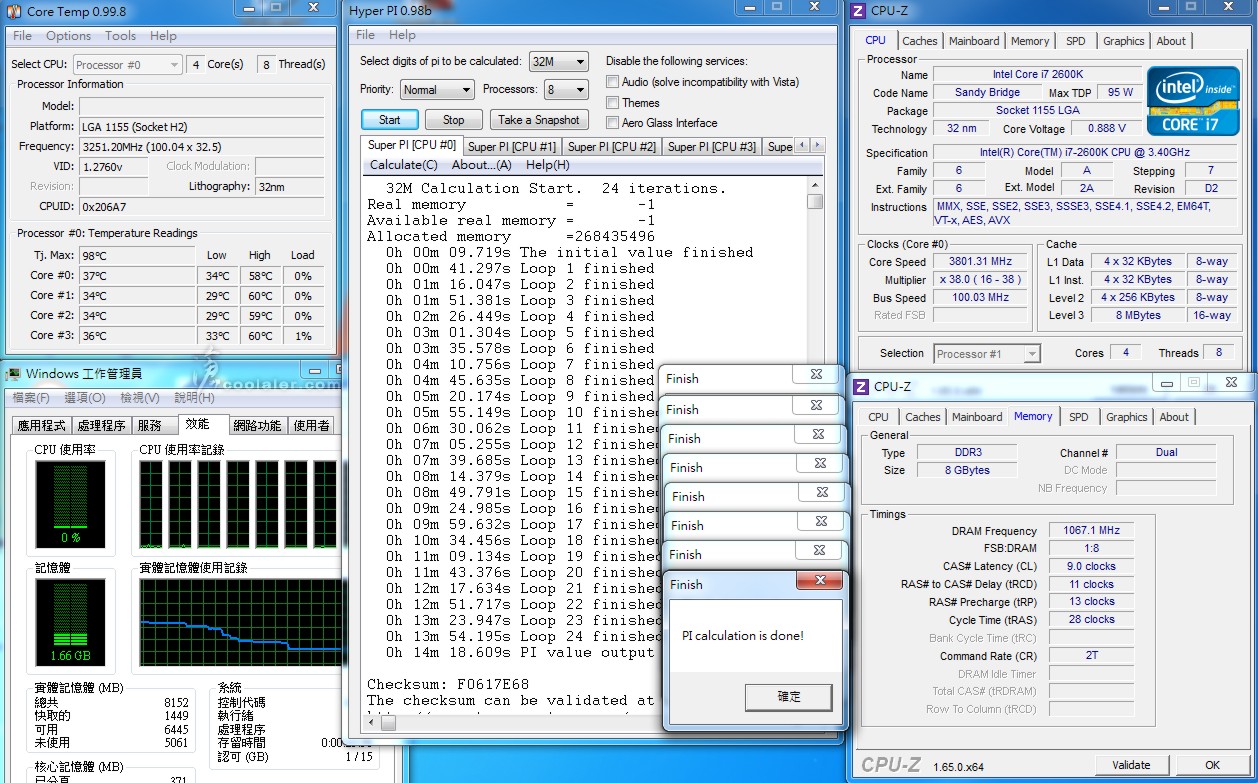
Task: Click the Validate button in CPU-Z
Action: click(1131, 765)
